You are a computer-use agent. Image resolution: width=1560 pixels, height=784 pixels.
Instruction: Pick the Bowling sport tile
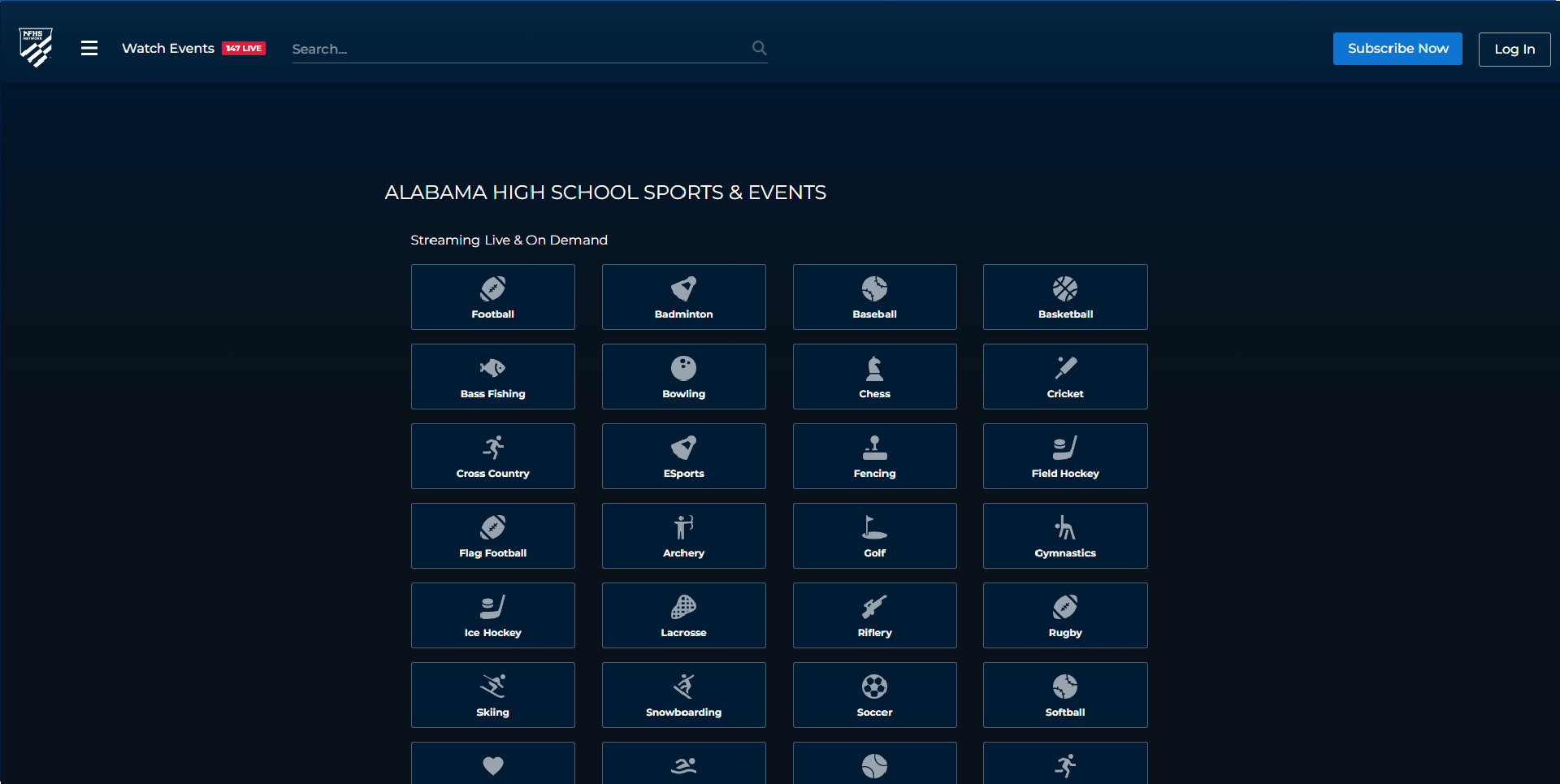point(683,376)
